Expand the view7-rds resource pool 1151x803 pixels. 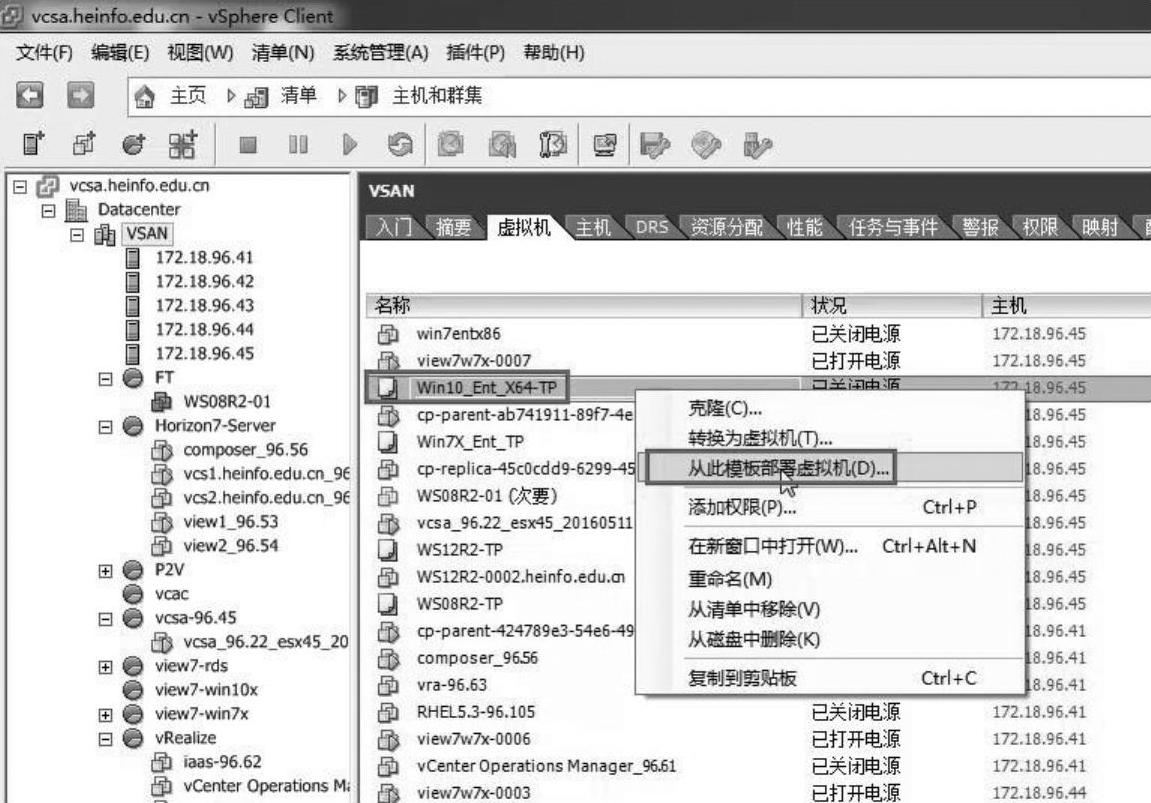tap(106, 666)
